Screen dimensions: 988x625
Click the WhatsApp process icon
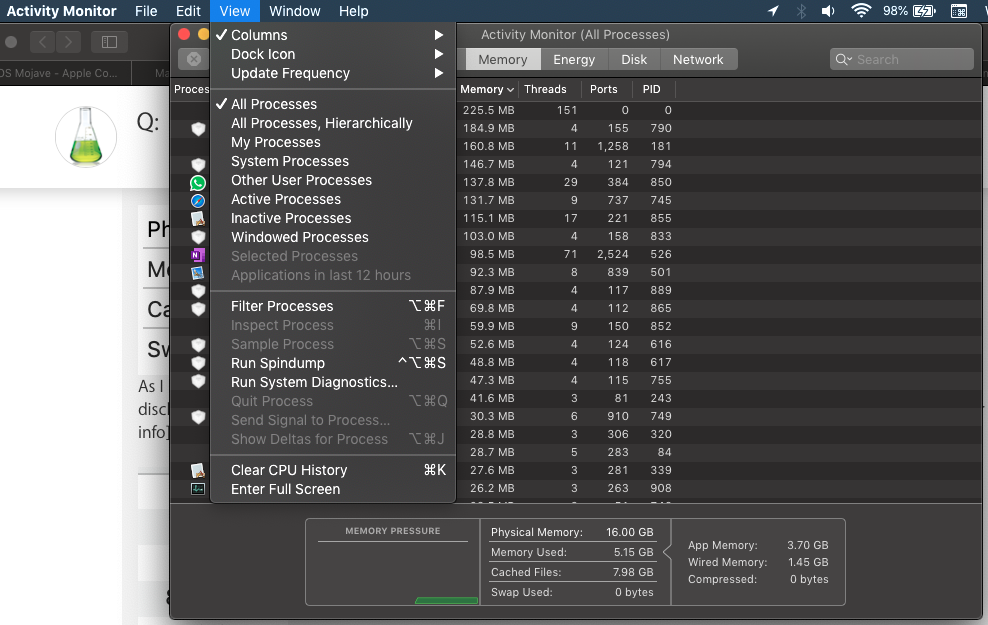tap(198, 183)
